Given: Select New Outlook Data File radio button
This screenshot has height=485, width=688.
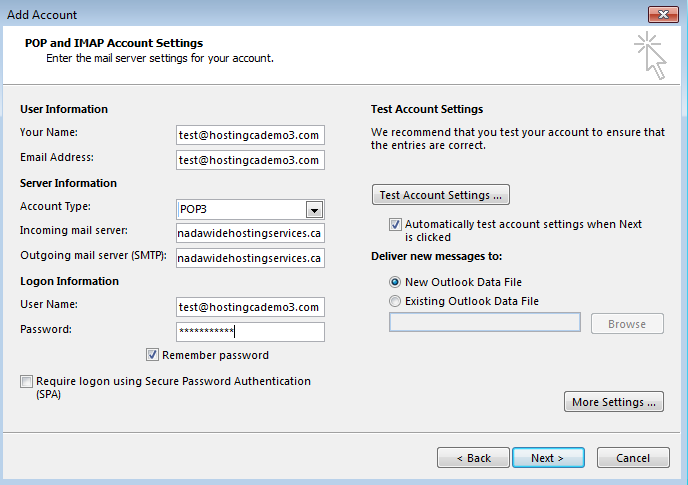Looking at the screenshot, I should coord(395,282).
